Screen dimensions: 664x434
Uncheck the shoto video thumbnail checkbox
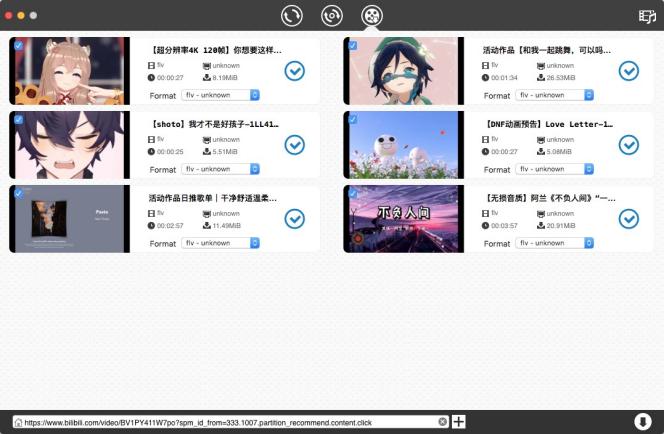(x=18, y=119)
